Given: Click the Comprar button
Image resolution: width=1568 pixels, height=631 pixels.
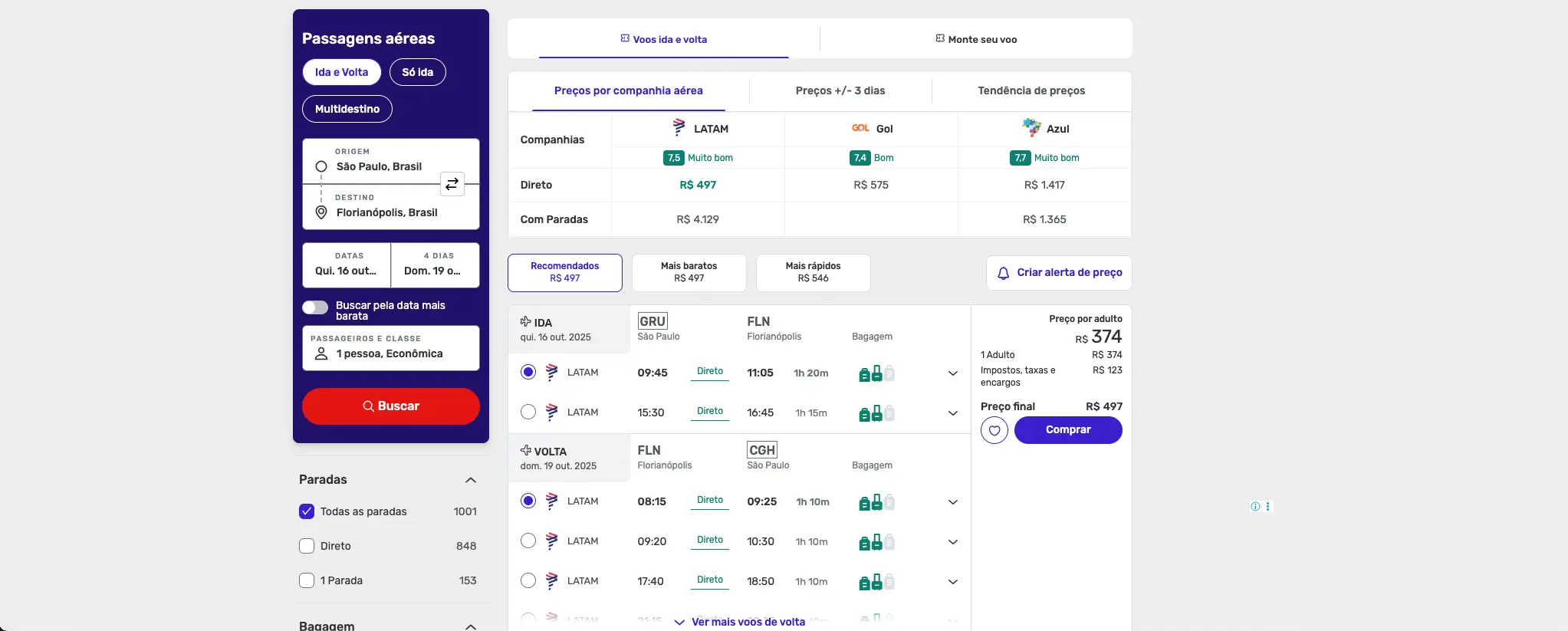Looking at the screenshot, I should (x=1068, y=430).
